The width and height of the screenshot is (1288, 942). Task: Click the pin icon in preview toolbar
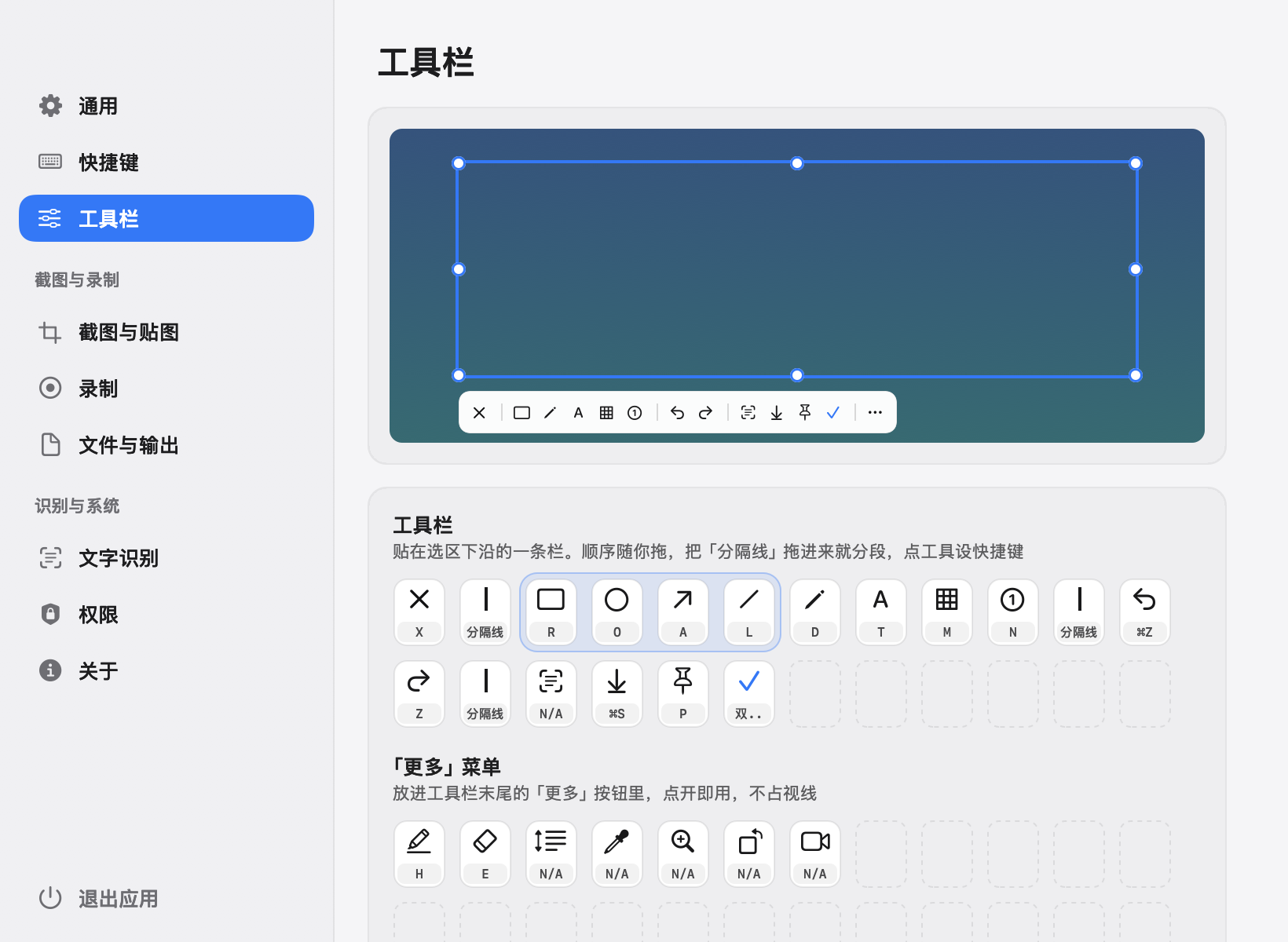[x=805, y=412]
